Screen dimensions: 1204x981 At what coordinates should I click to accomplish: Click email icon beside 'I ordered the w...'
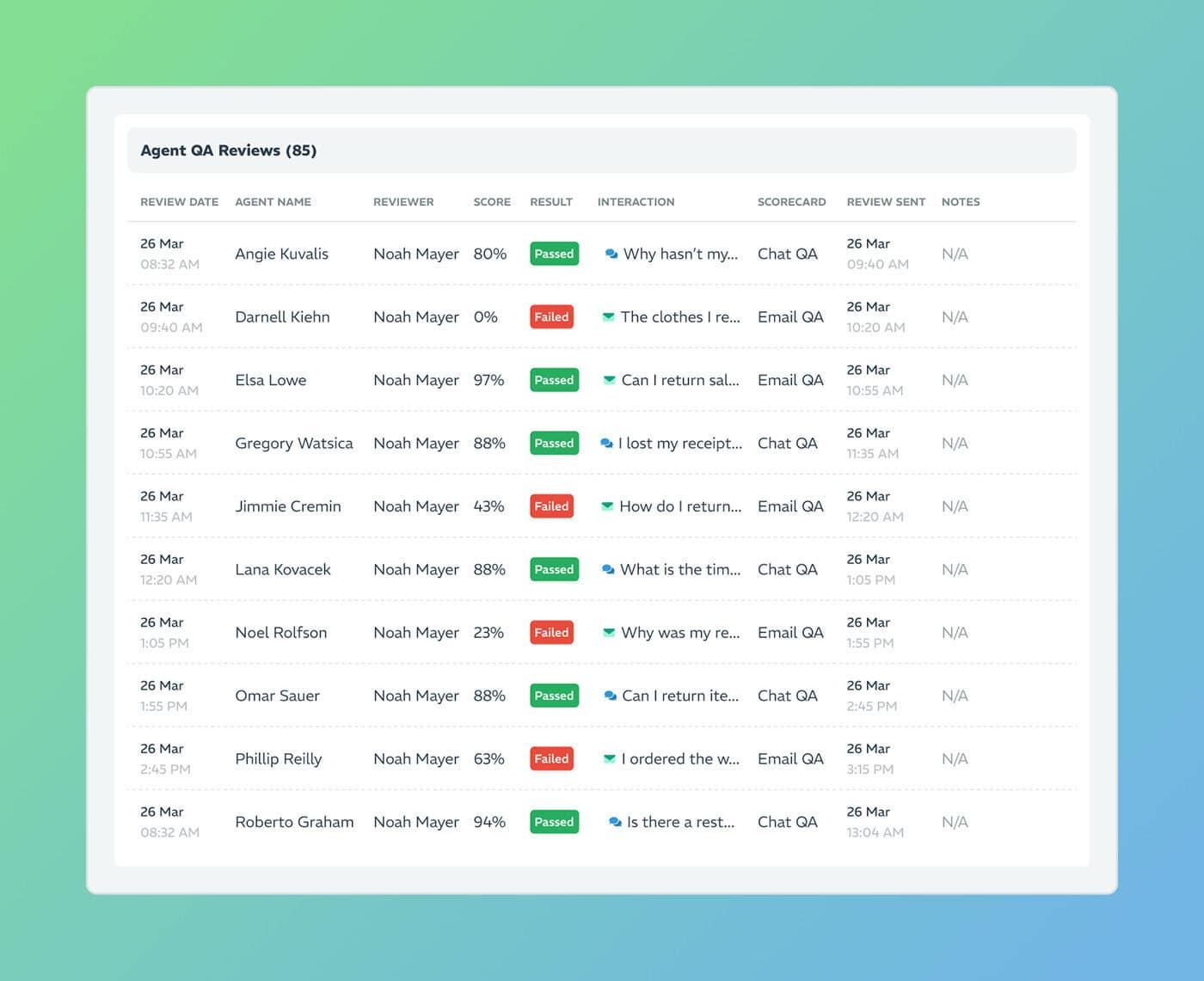click(x=610, y=758)
